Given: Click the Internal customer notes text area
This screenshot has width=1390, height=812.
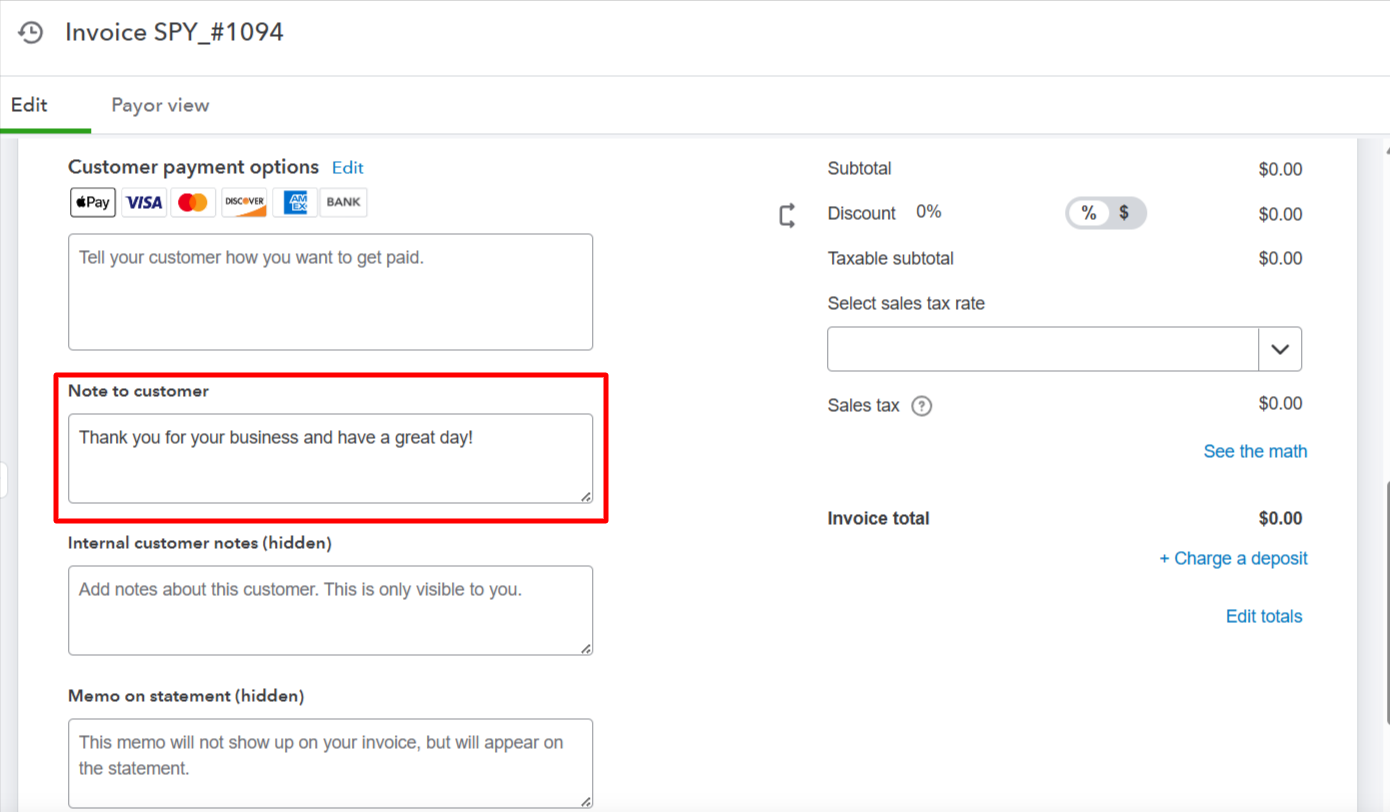Looking at the screenshot, I should tap(330, 610).
